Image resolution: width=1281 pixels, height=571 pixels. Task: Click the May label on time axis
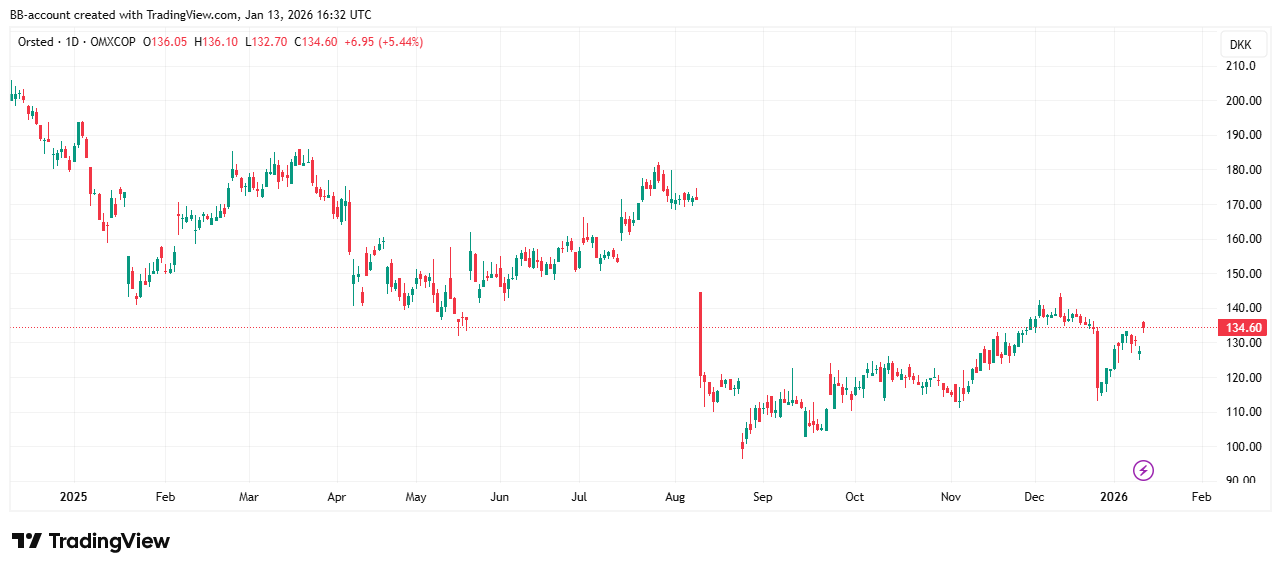pyautogui.click(x=416, y=497)
